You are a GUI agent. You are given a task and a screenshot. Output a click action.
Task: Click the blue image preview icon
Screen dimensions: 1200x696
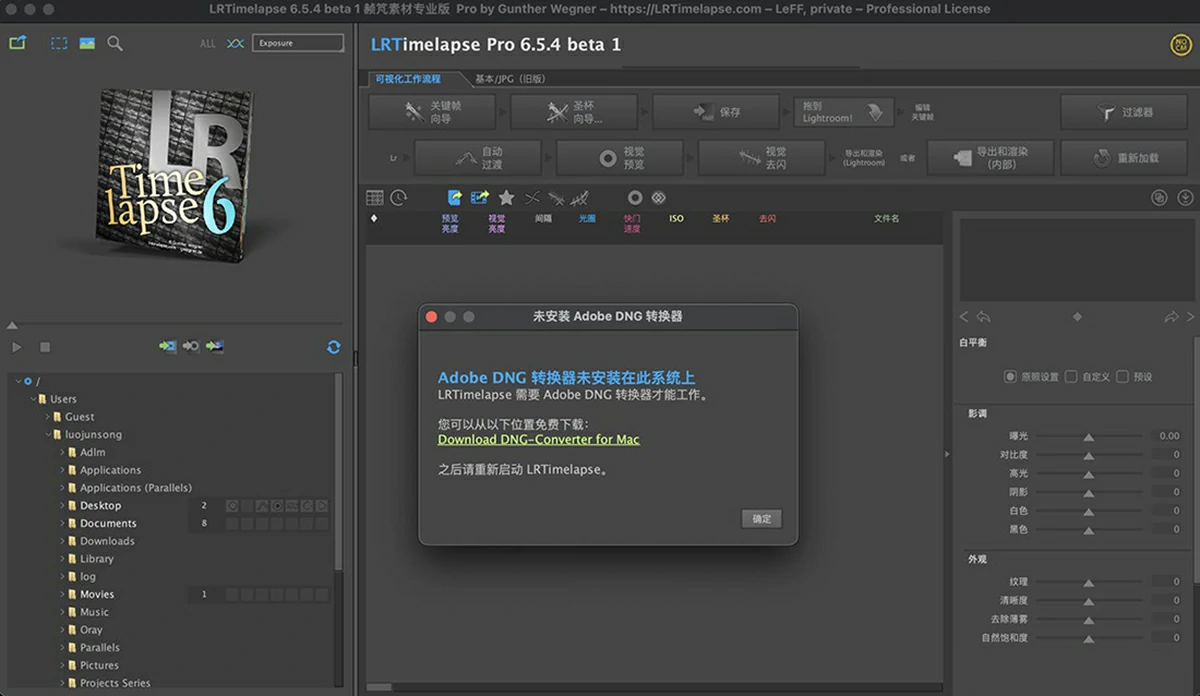(x=87, y=43)
